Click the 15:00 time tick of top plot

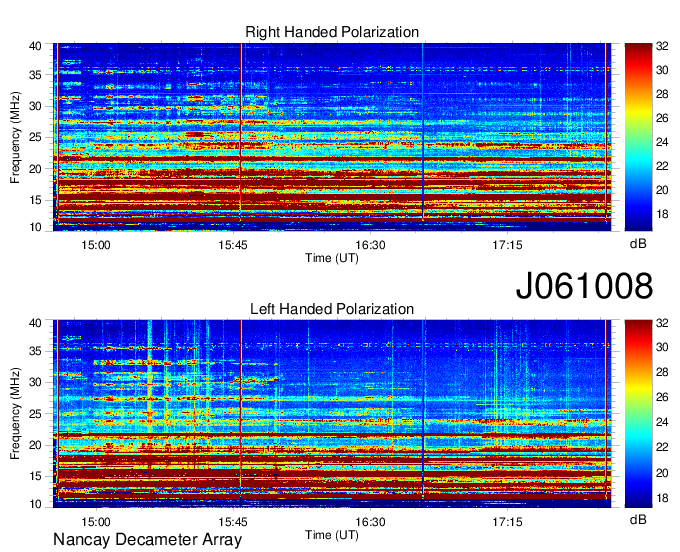click(96, 245)
